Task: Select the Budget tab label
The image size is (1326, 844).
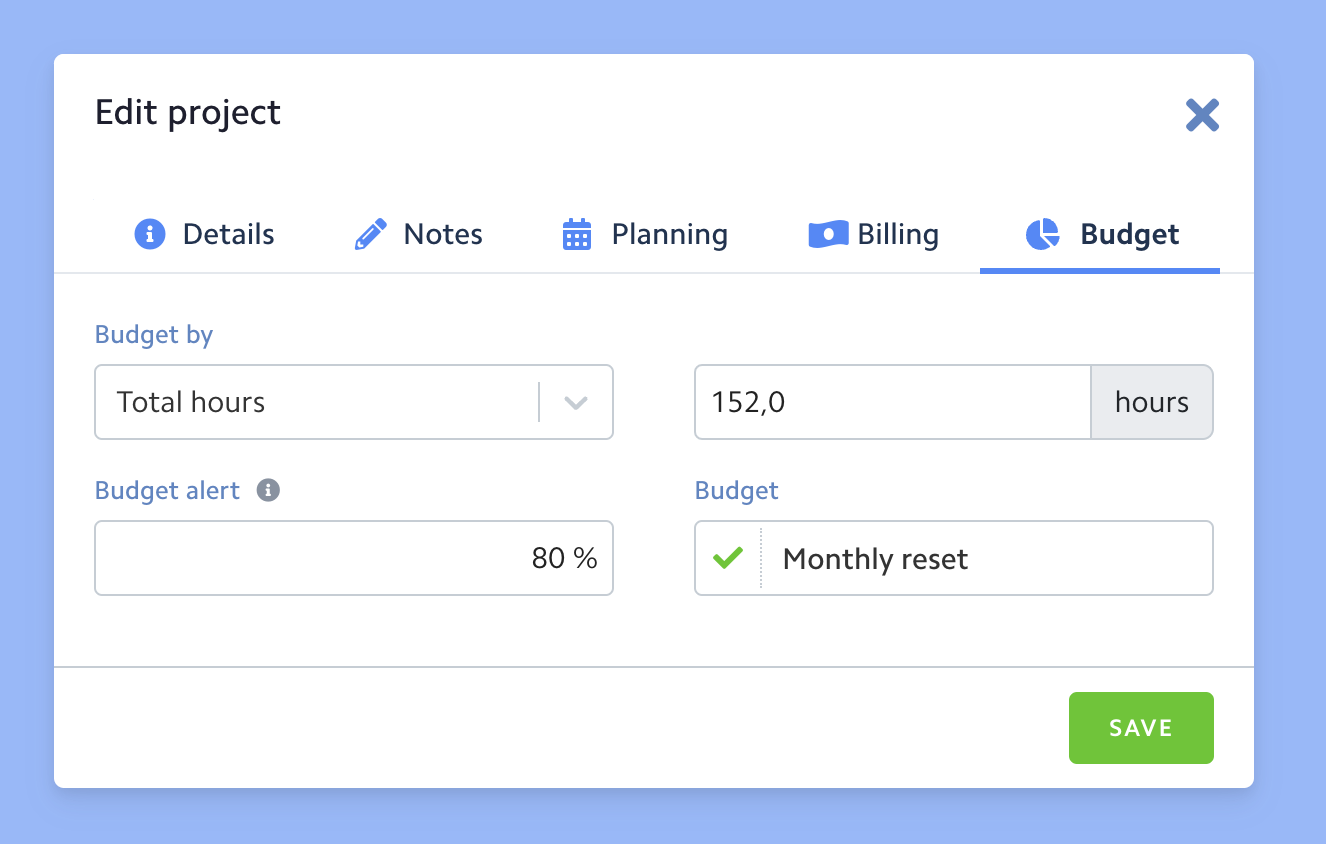Action: click(1129, 235)
